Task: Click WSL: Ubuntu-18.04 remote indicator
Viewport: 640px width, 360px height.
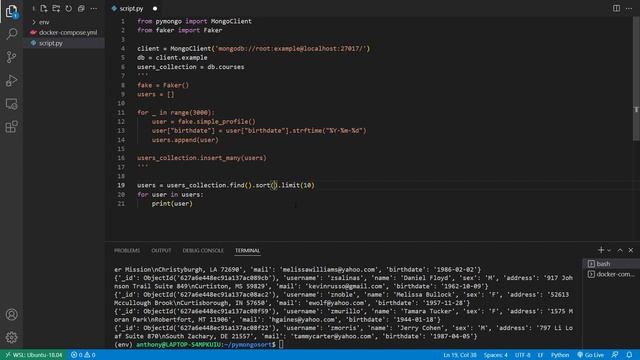Action: tap(33, 355)
